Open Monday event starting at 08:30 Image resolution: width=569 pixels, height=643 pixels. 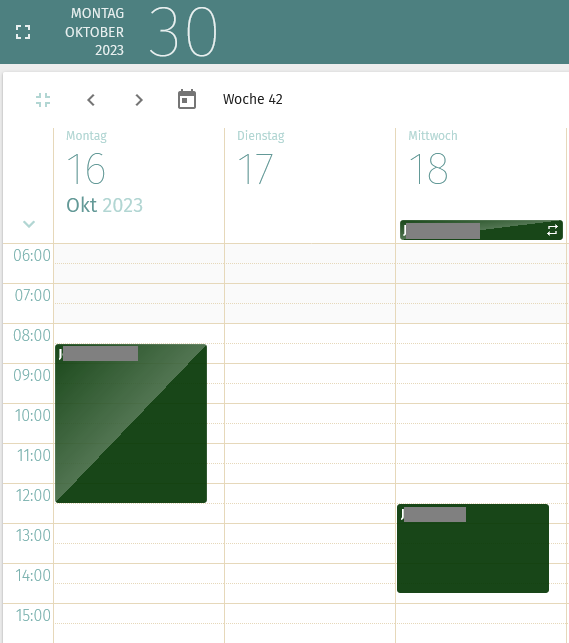(131, 423)
